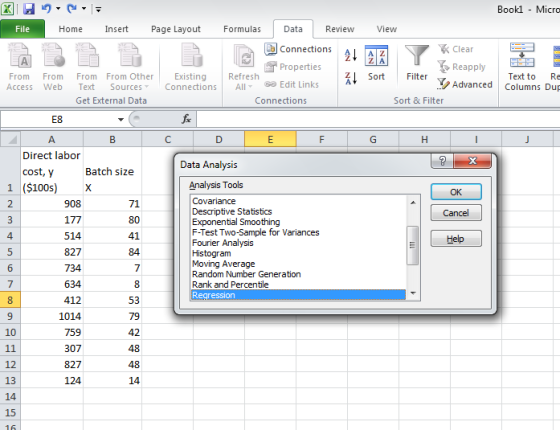Switch to the Page Layout tab
The width and height of the screenshot is (560, 430).
pos(176,29)
